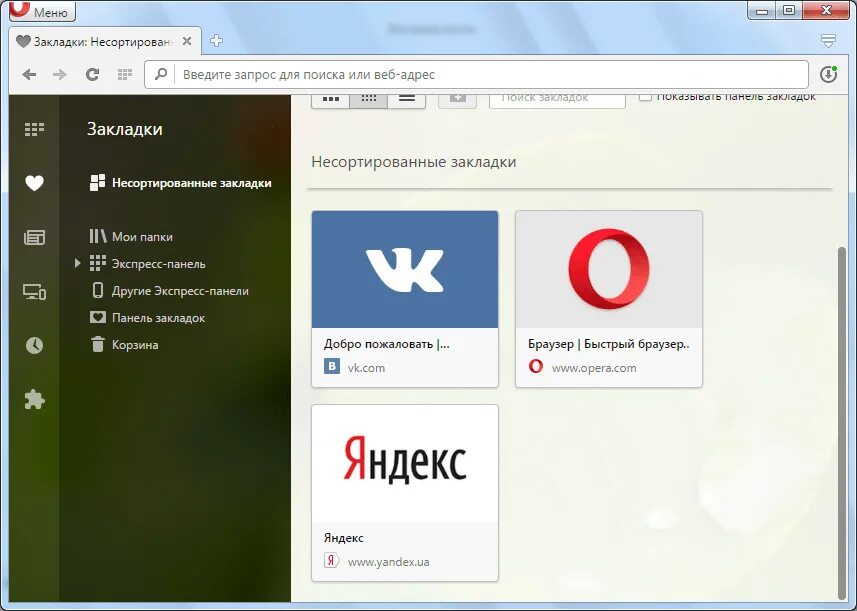Viewport: 857px width, 611px height.
Task: Click the add new folder button
Action: point(457,99)
